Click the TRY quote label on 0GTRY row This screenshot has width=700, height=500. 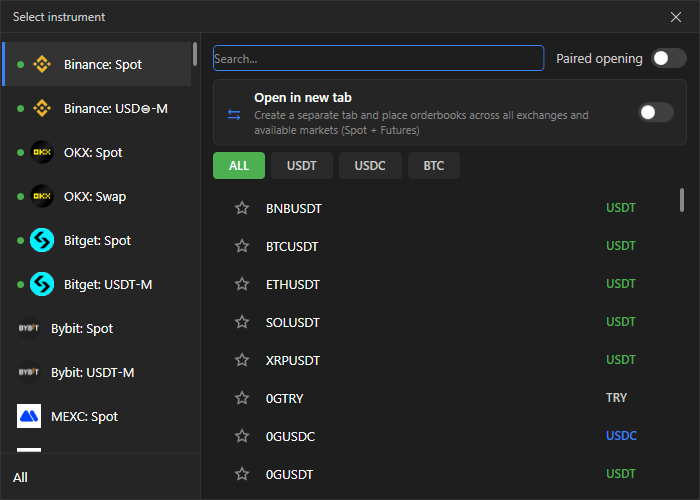pos(616,398)
